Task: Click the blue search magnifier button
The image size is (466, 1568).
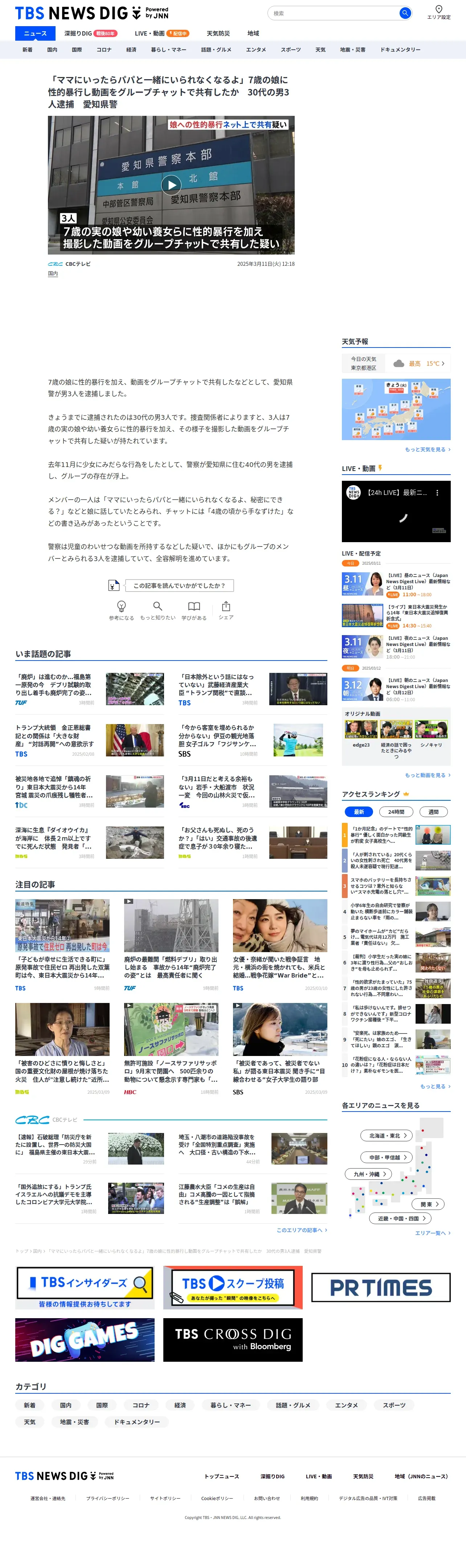Action: pos(405,13)
